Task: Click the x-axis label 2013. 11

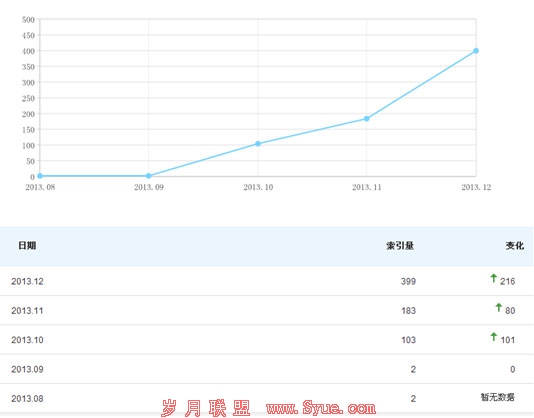Action: 367,187
